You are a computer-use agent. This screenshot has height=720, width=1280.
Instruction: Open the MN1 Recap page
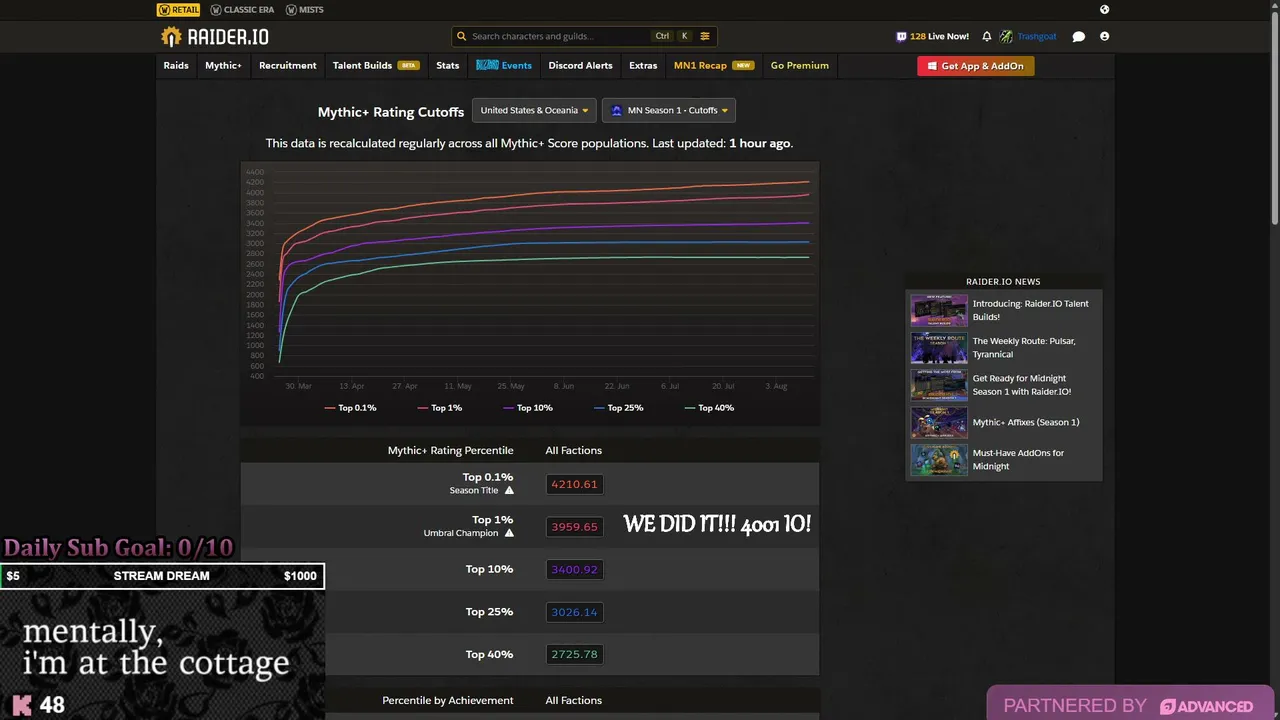coord(714,65)
